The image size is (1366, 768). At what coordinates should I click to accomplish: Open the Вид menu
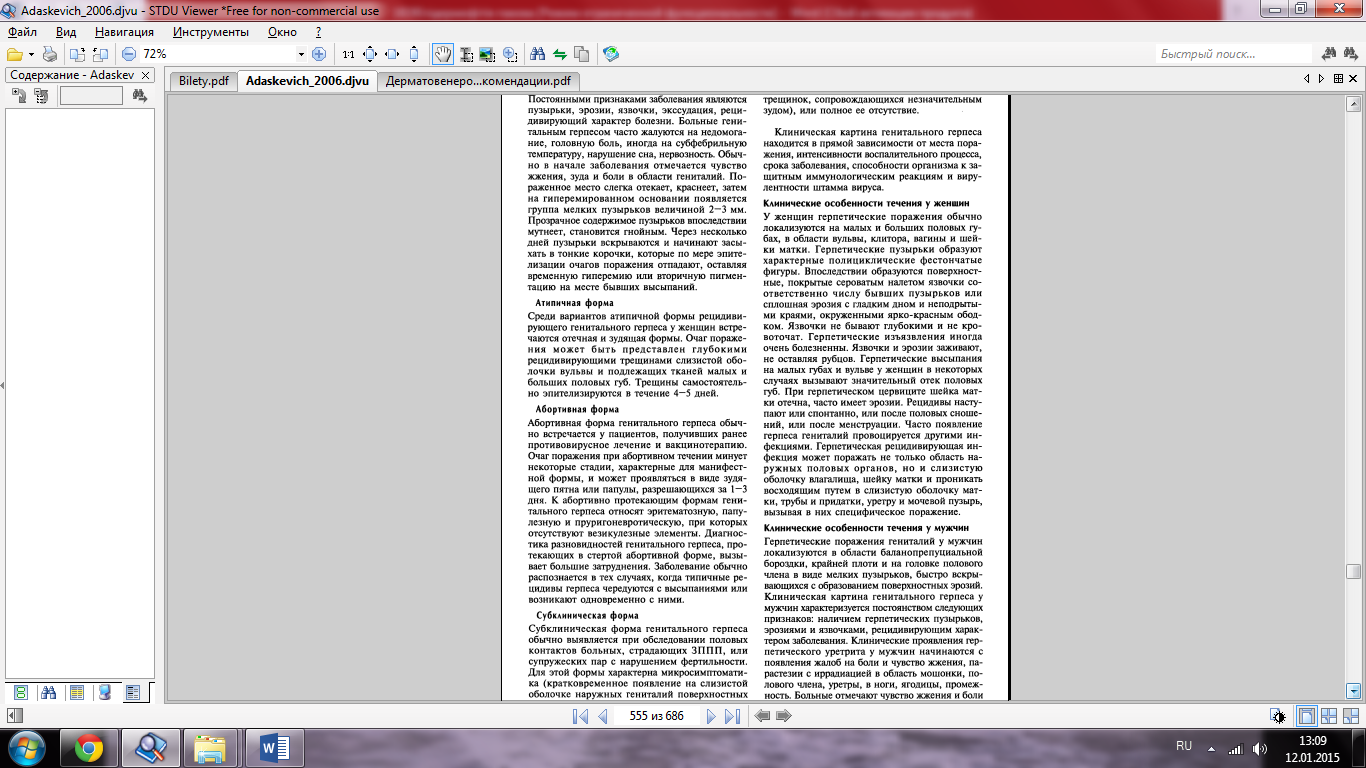click(66, 32)
